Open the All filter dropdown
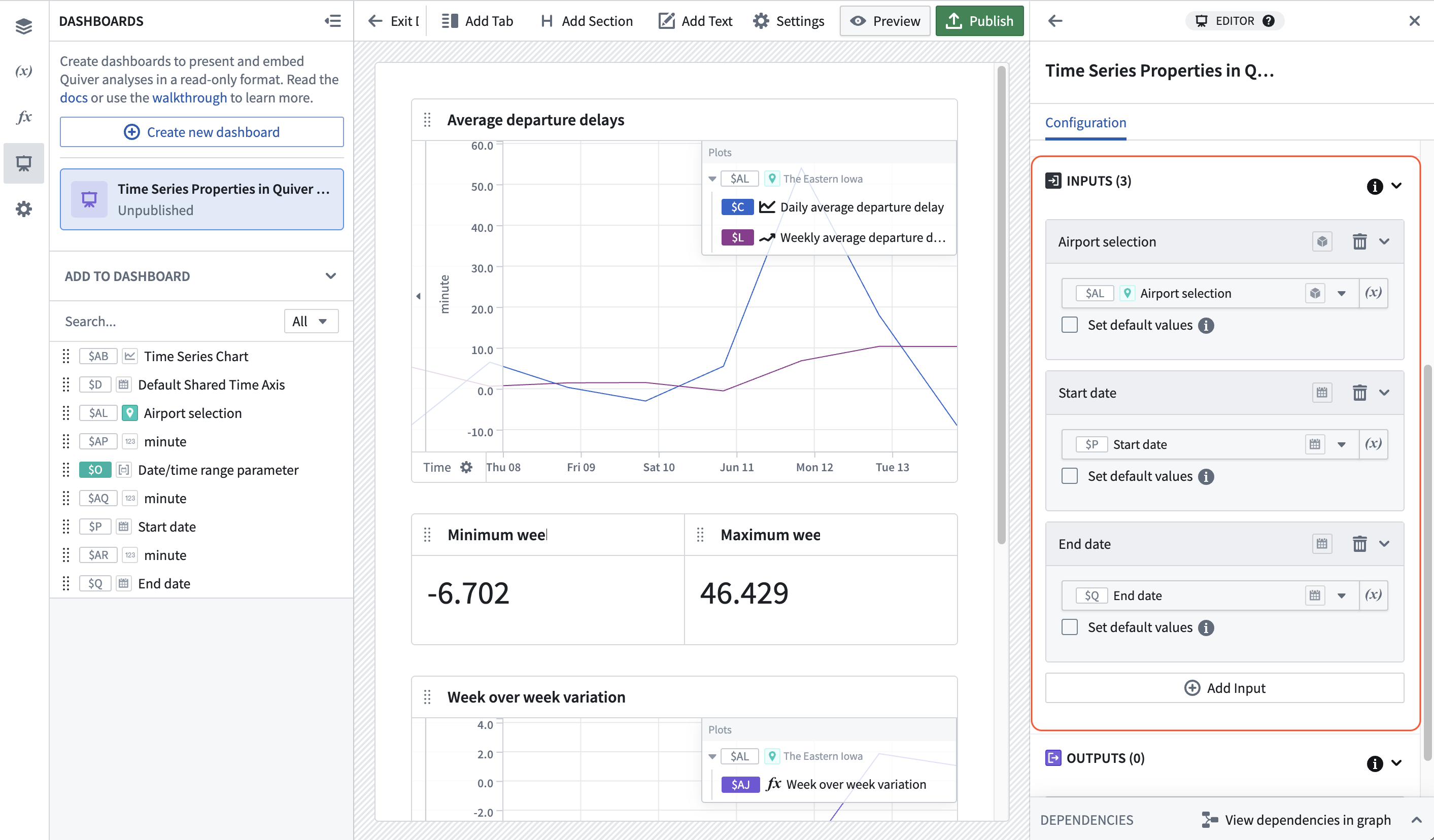Screen dimensions: 1434x840 pyautogui.click(x=311, y=321)
